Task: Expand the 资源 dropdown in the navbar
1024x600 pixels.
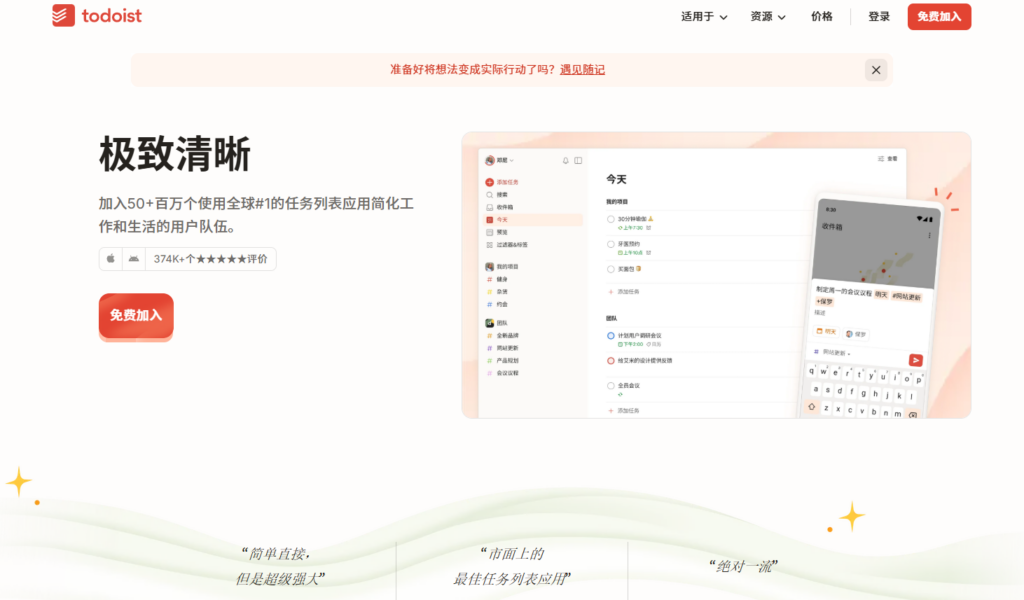Action: 765,16
